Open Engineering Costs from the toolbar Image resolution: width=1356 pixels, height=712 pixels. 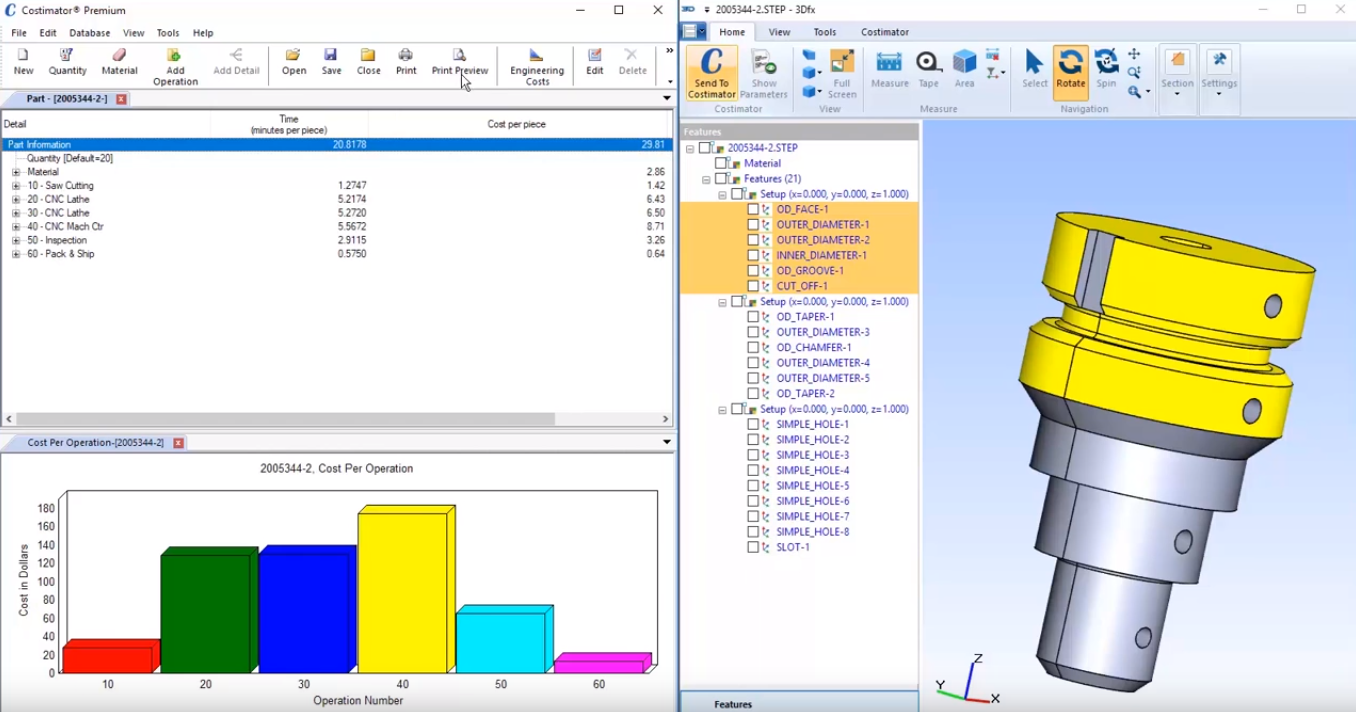pyautogui.click(x=537, y=67)
